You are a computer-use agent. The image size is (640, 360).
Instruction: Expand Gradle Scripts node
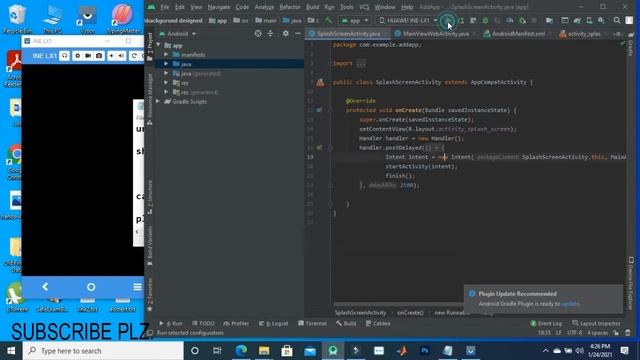coord(158,102)
